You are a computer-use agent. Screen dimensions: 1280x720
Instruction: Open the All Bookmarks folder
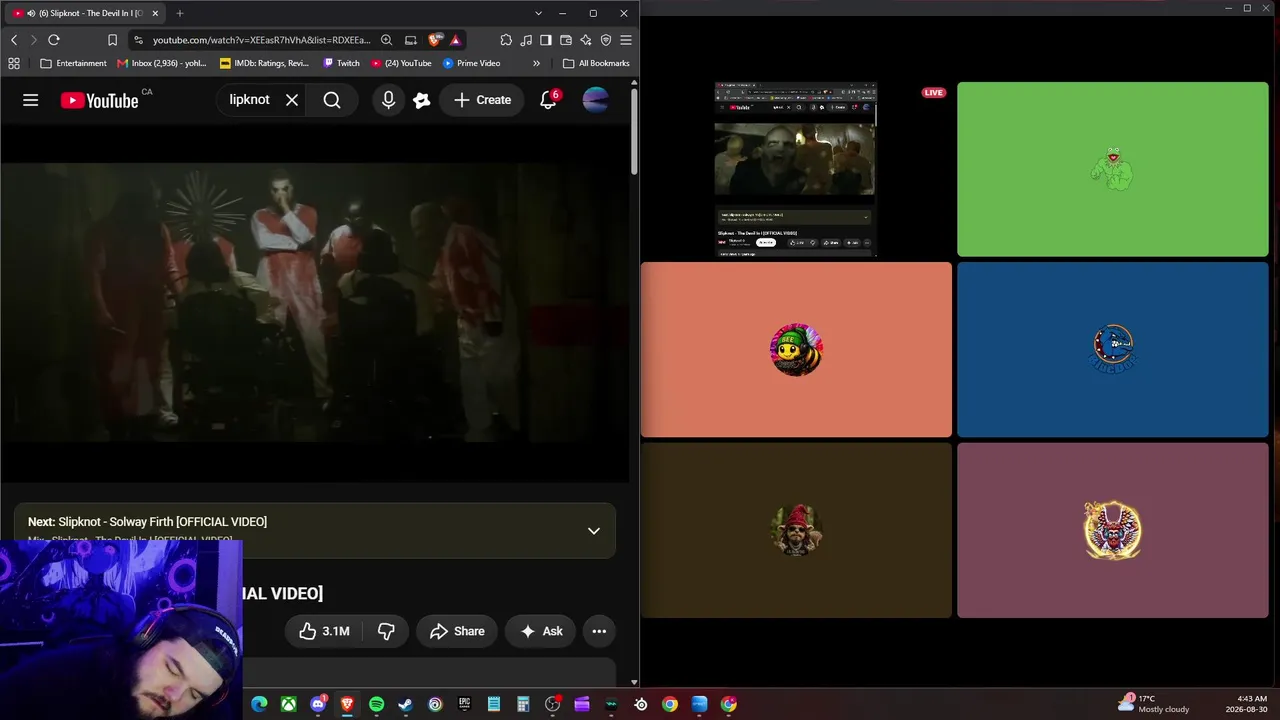[x=596, y=63]
